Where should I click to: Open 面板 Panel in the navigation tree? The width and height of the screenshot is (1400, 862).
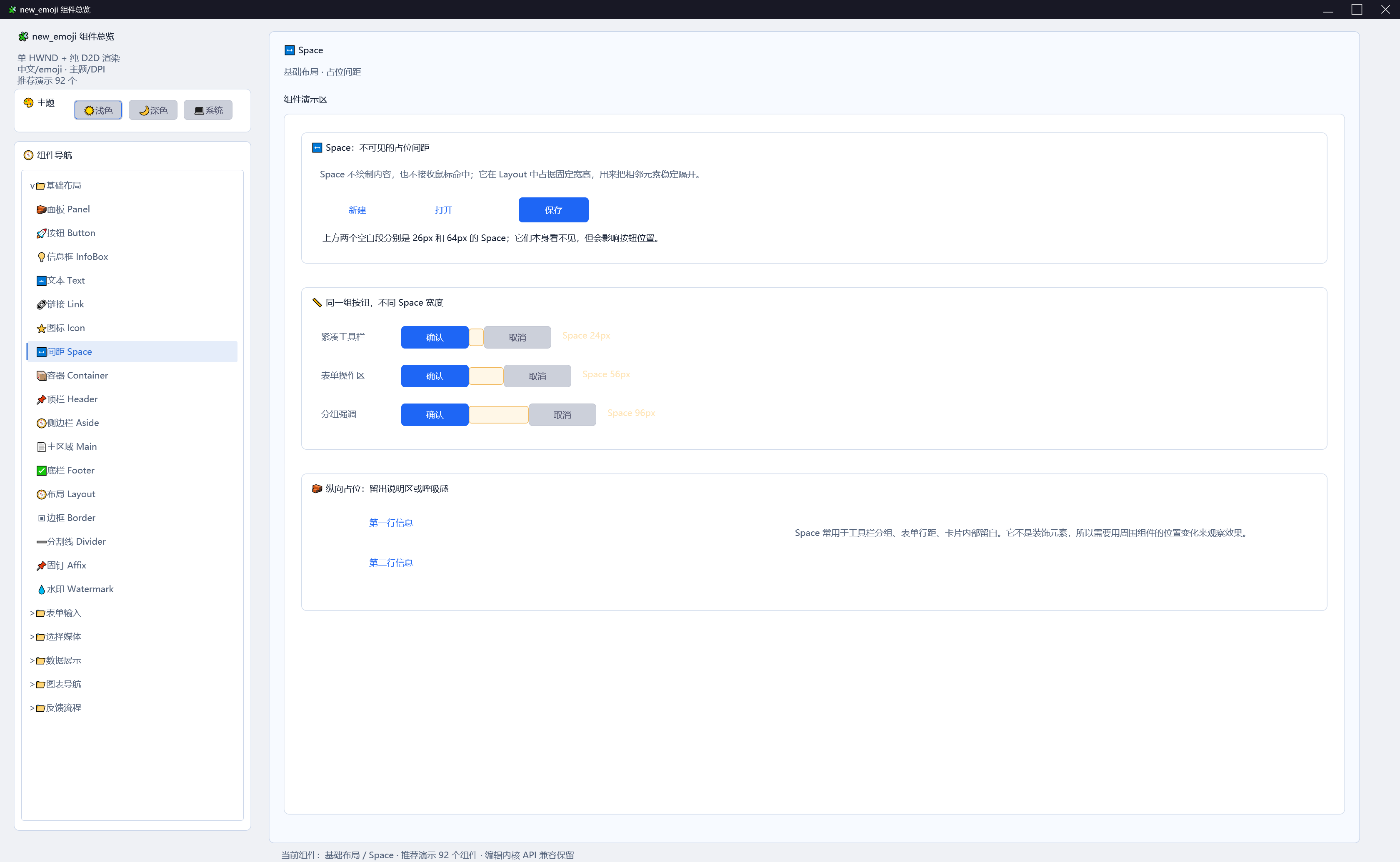coord(132,209)
